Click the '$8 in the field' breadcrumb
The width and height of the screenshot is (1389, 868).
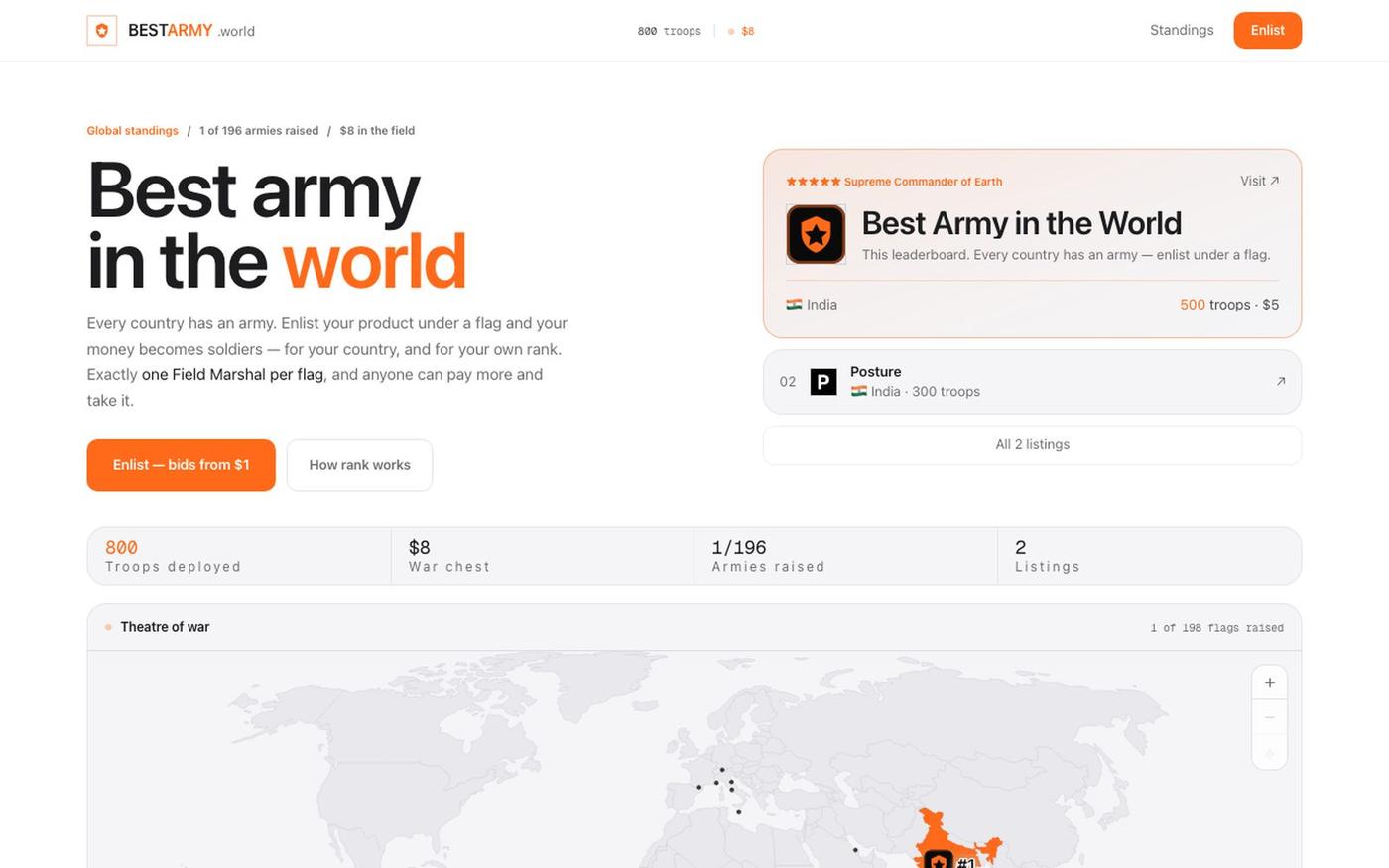(x=377, y=131)
